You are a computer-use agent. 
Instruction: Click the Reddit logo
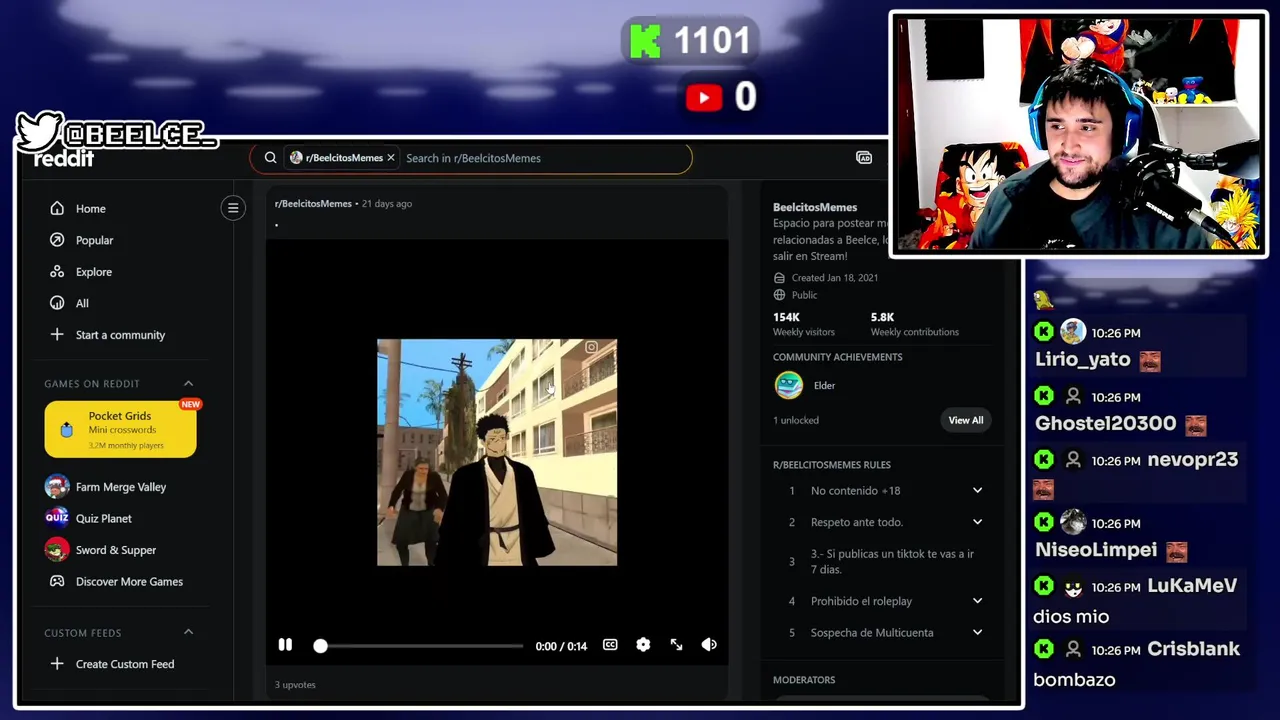(x=64, y=159)
